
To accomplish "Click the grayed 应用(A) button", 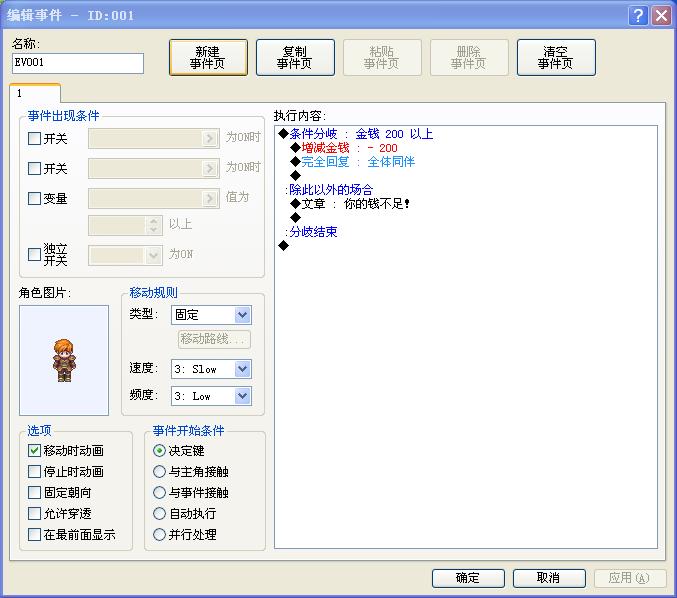I will 630,578.
